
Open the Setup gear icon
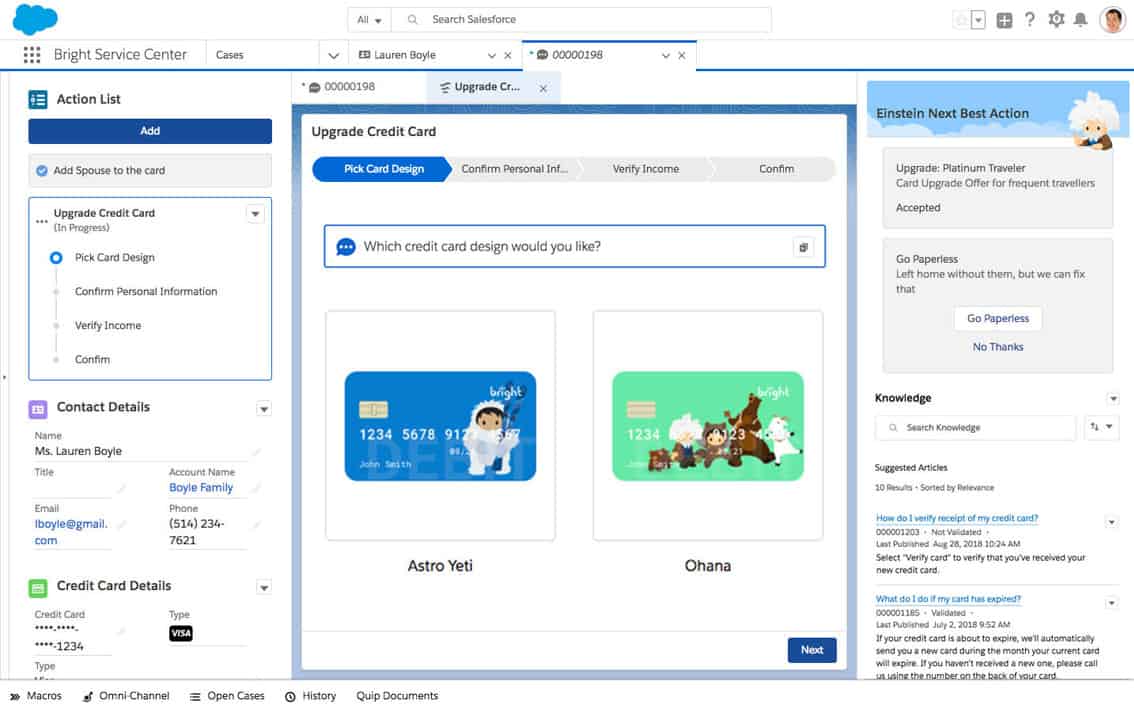pyautogui.click(x=1056, y=20)
